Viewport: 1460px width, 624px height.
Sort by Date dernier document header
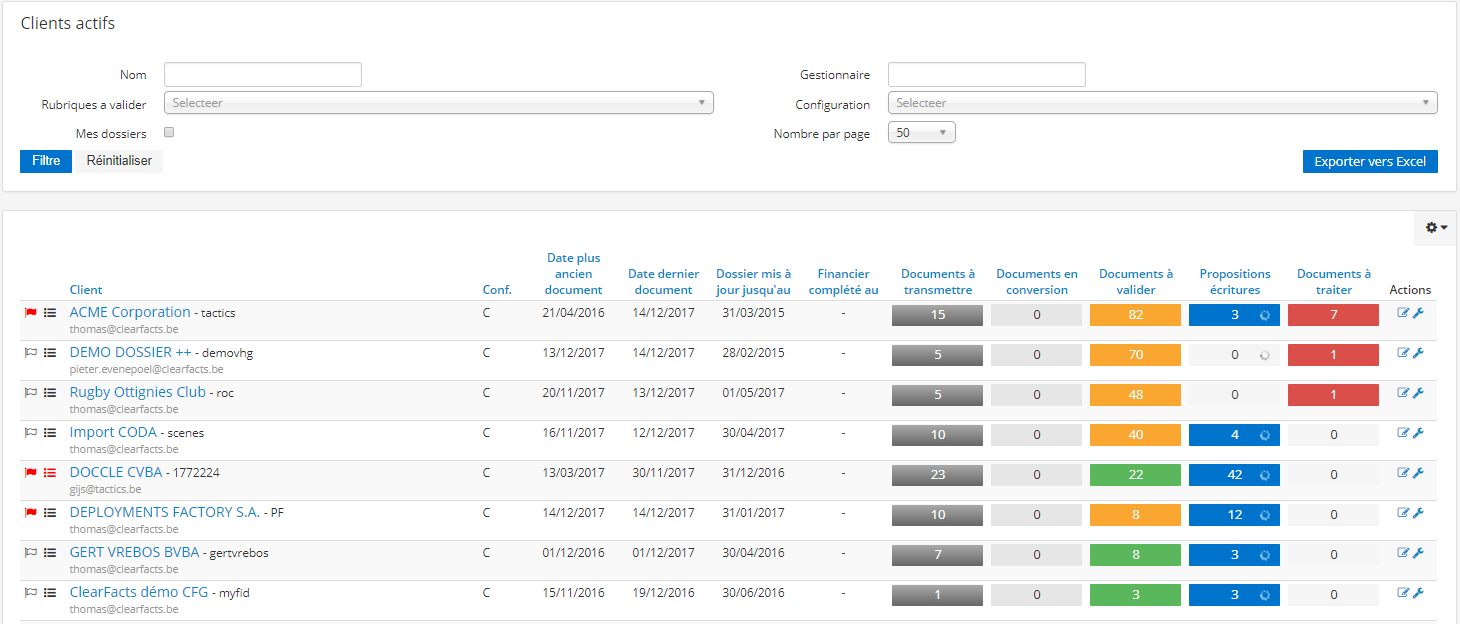(x=663, y=282)
